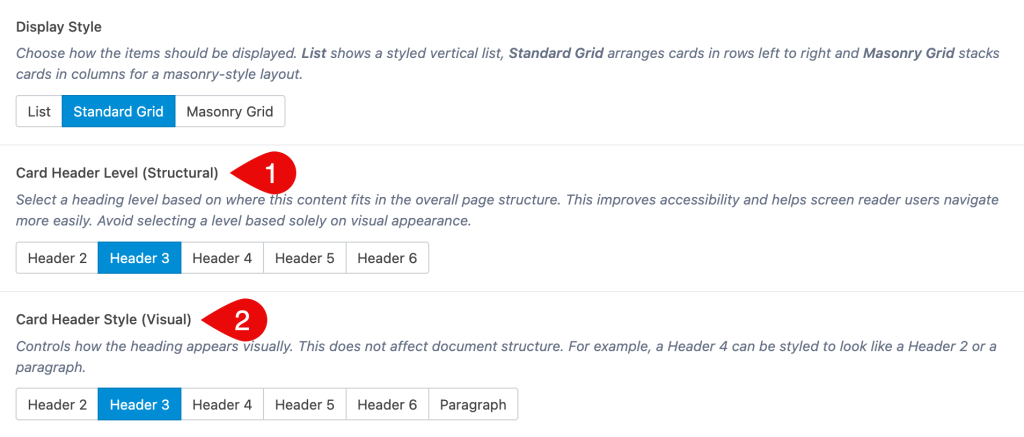Pick Header 4 for Card Header Style
Viewport: 1024px width, 437px height.
click(x=222, y=405)
